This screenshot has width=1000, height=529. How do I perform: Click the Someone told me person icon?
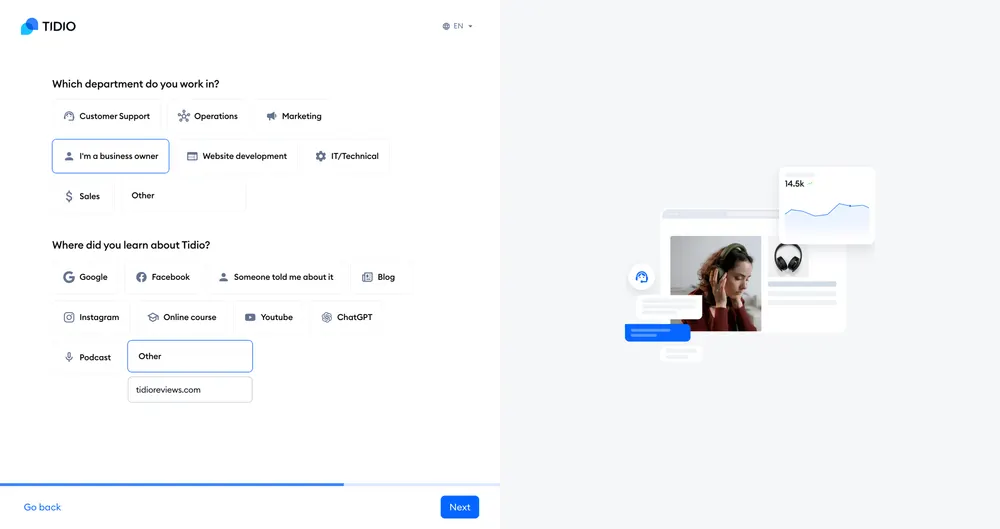click(223, 277)
